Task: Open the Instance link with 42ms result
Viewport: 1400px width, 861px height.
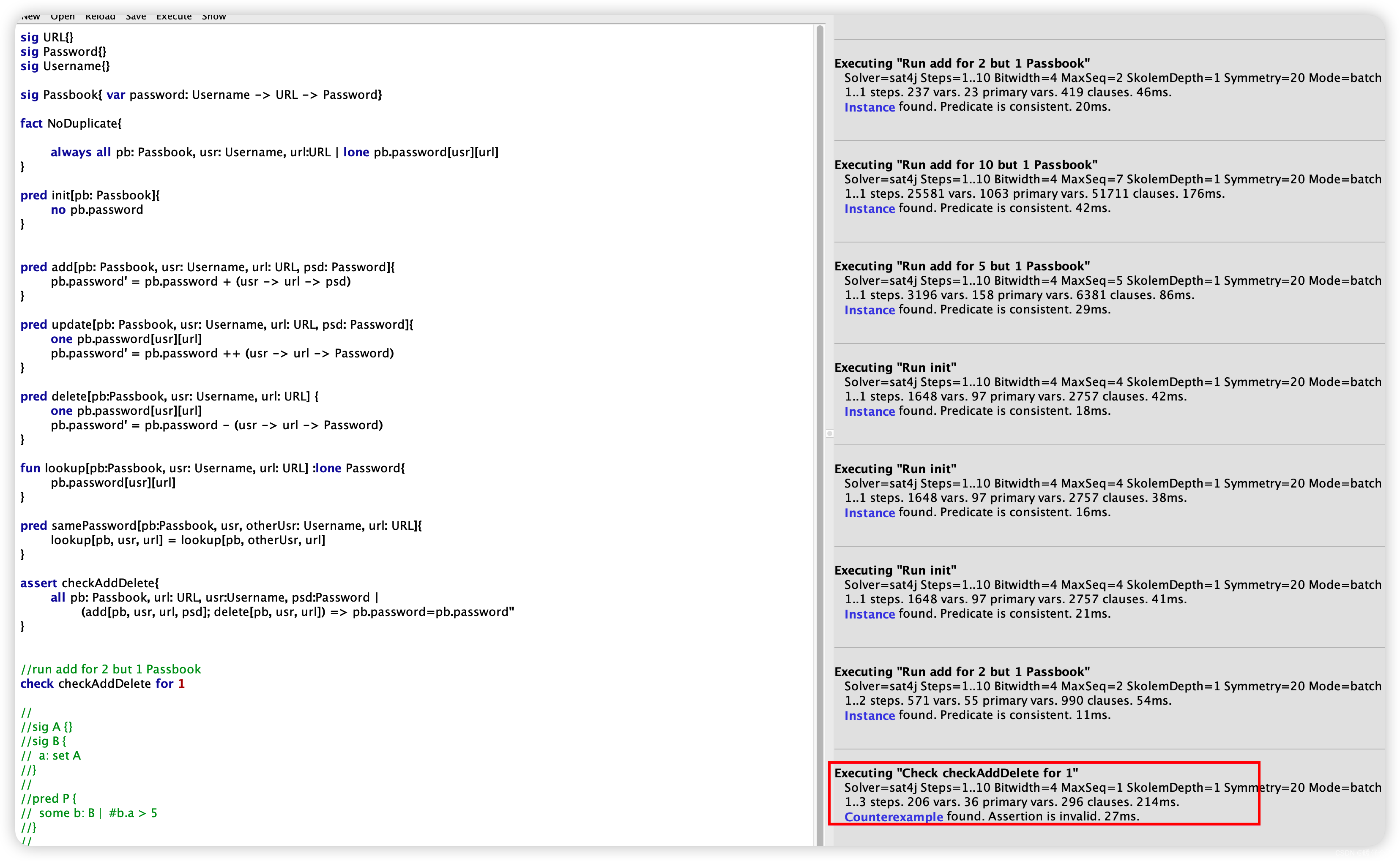Action: (870, 208)
